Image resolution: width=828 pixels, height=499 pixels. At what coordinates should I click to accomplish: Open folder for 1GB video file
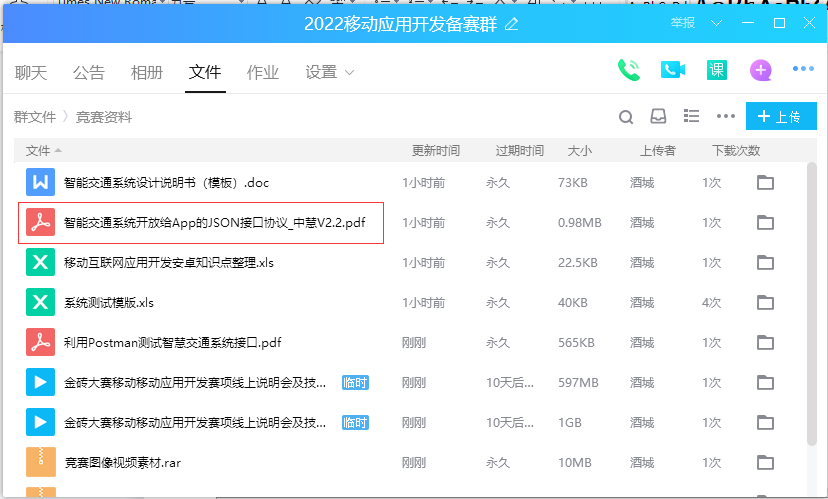(765, 422)
